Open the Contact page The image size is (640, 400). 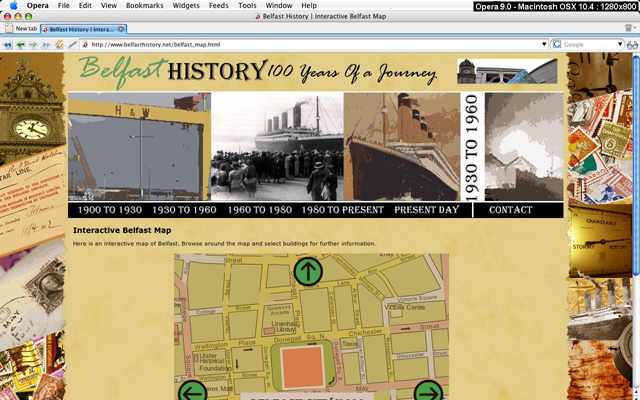[x=511, y=210]
